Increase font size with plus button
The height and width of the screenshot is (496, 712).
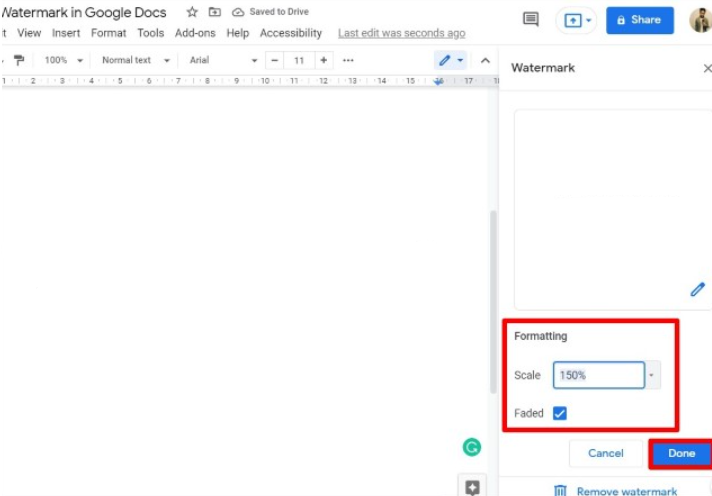pyautogui.click(x=324, y=60)
